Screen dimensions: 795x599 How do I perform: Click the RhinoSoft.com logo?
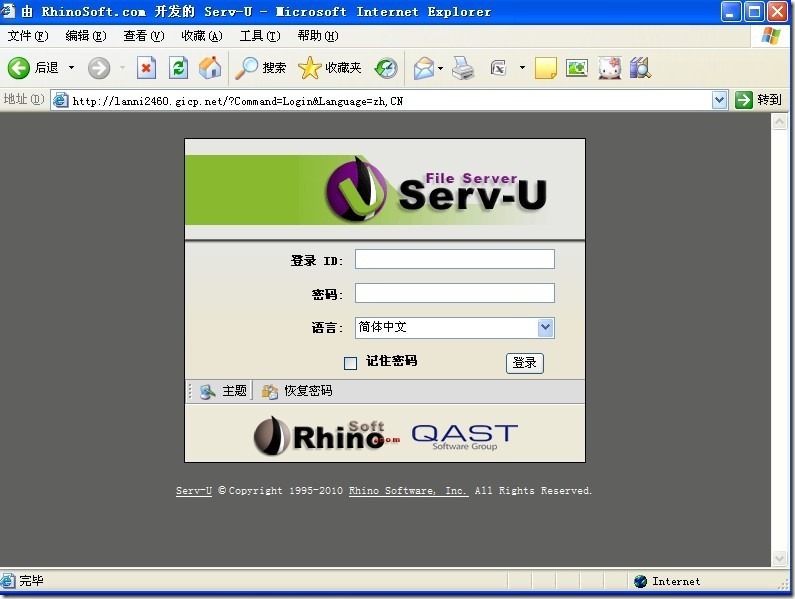(x=327, y=435)
